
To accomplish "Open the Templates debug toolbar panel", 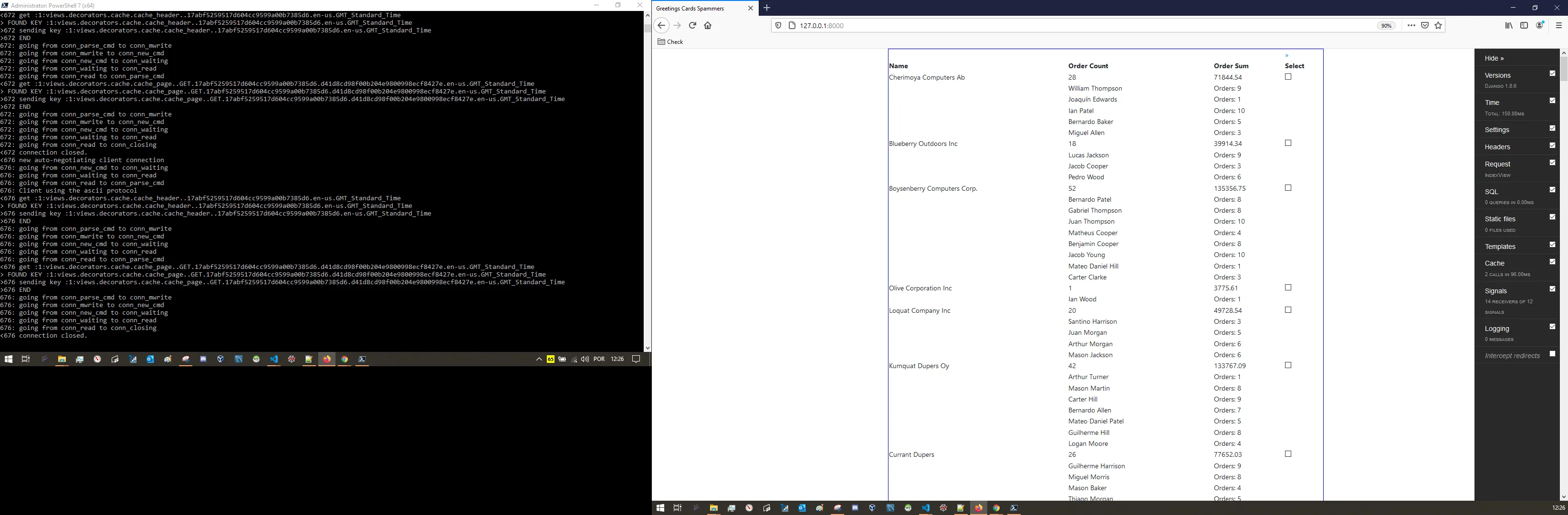I will [1499, 246].
